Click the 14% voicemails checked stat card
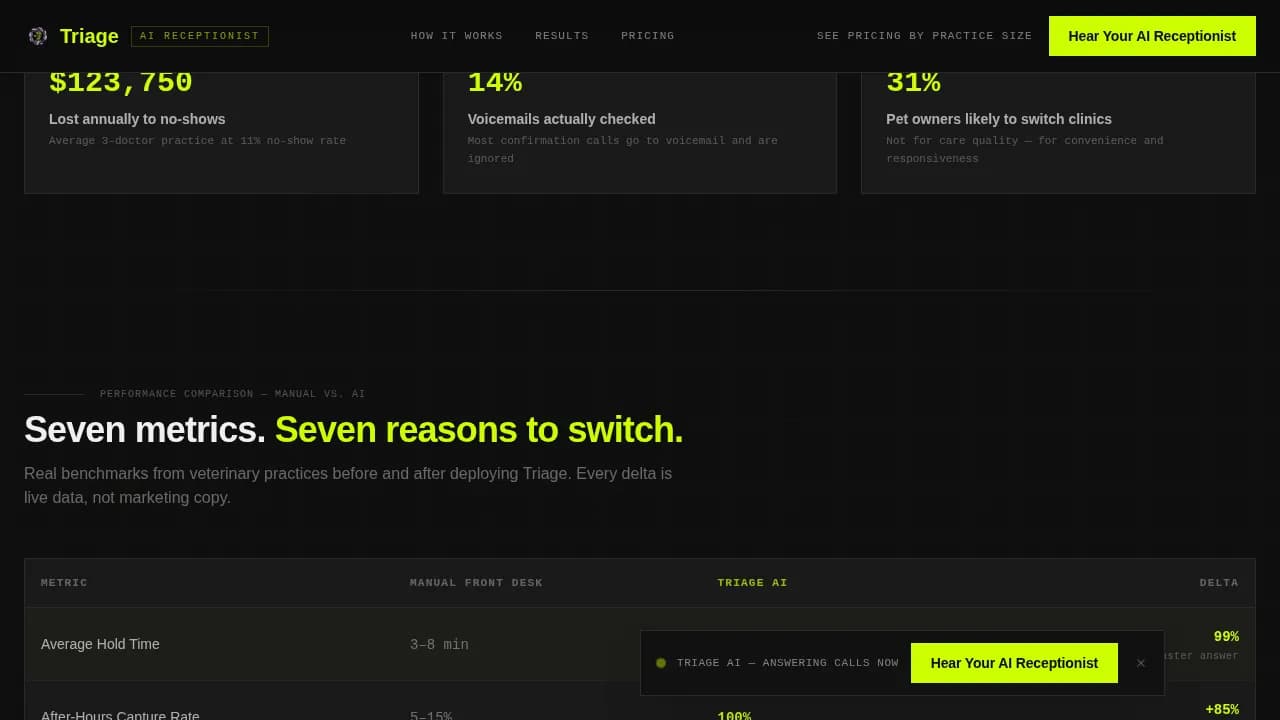Viewport: 1280px width, 720px height. click(x=639, y=120)
